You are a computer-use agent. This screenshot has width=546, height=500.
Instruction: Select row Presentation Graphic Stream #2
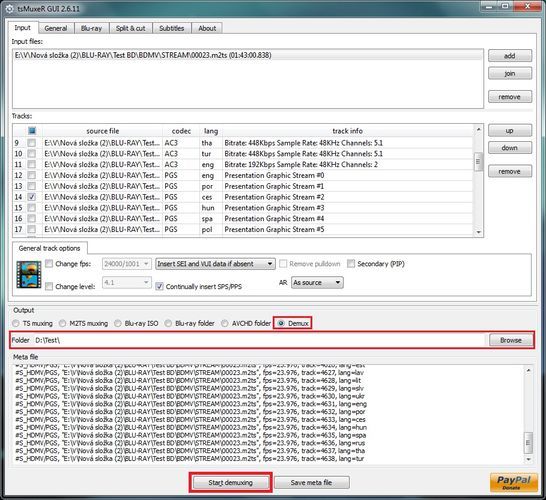tap(243, 197)
